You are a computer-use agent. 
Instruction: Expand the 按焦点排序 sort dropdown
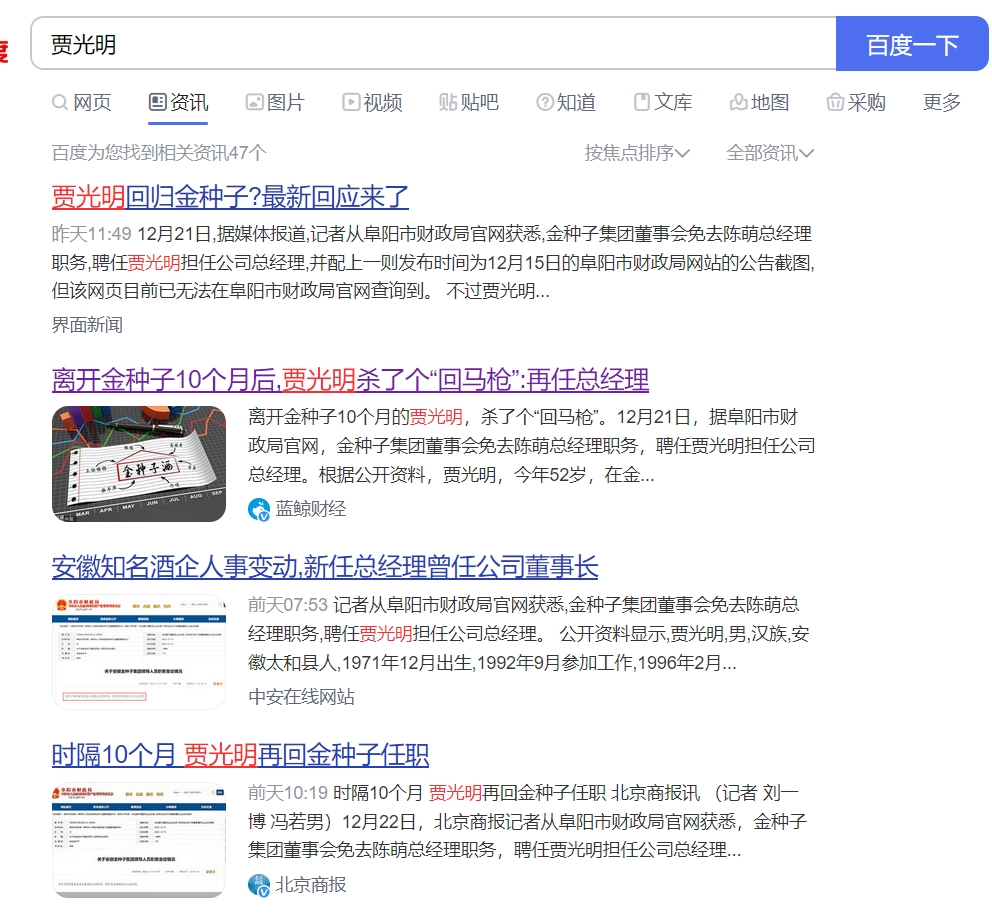636,153
